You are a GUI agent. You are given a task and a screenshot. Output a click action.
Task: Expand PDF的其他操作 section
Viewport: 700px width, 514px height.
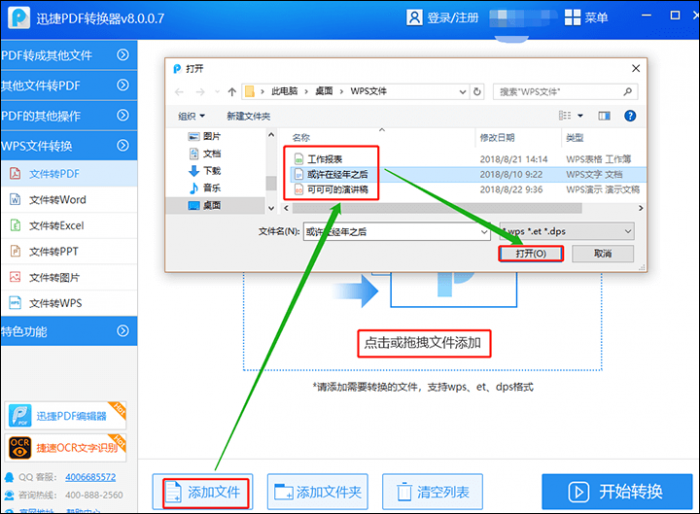click(69, 116)
